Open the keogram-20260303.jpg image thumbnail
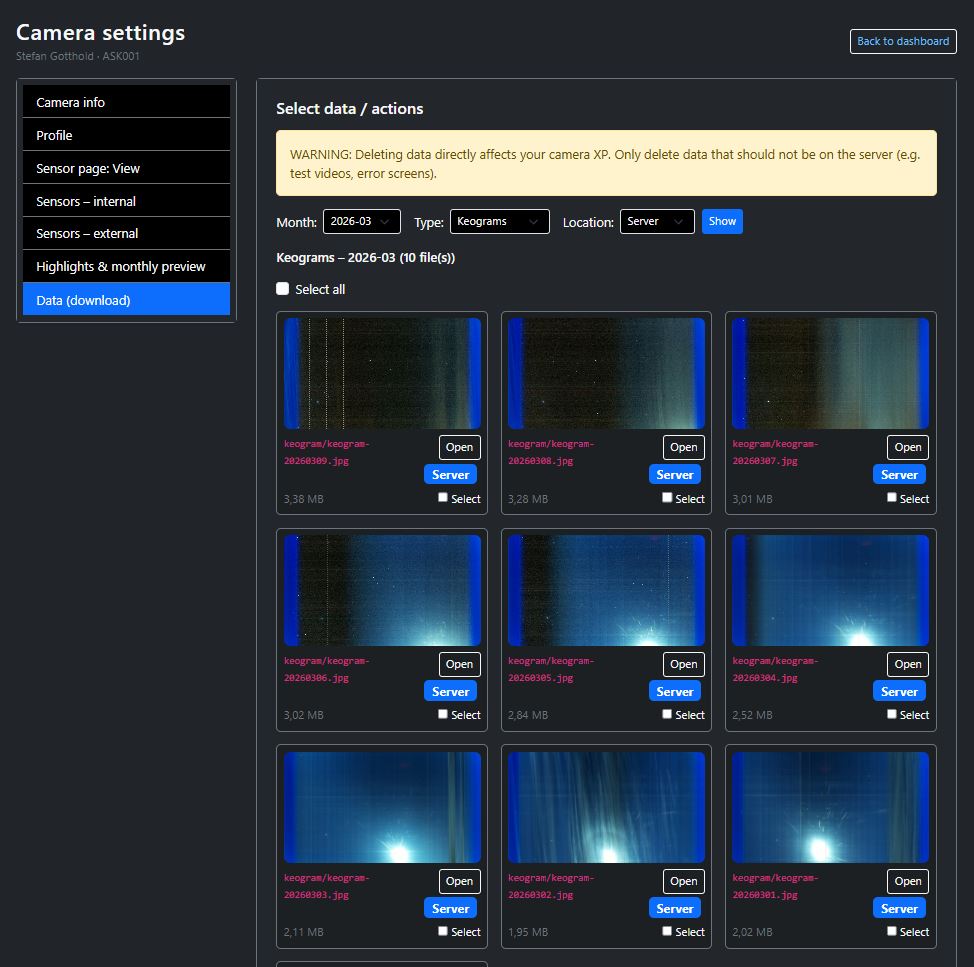Screen dimensions: 974x967 tap(381, 805)
